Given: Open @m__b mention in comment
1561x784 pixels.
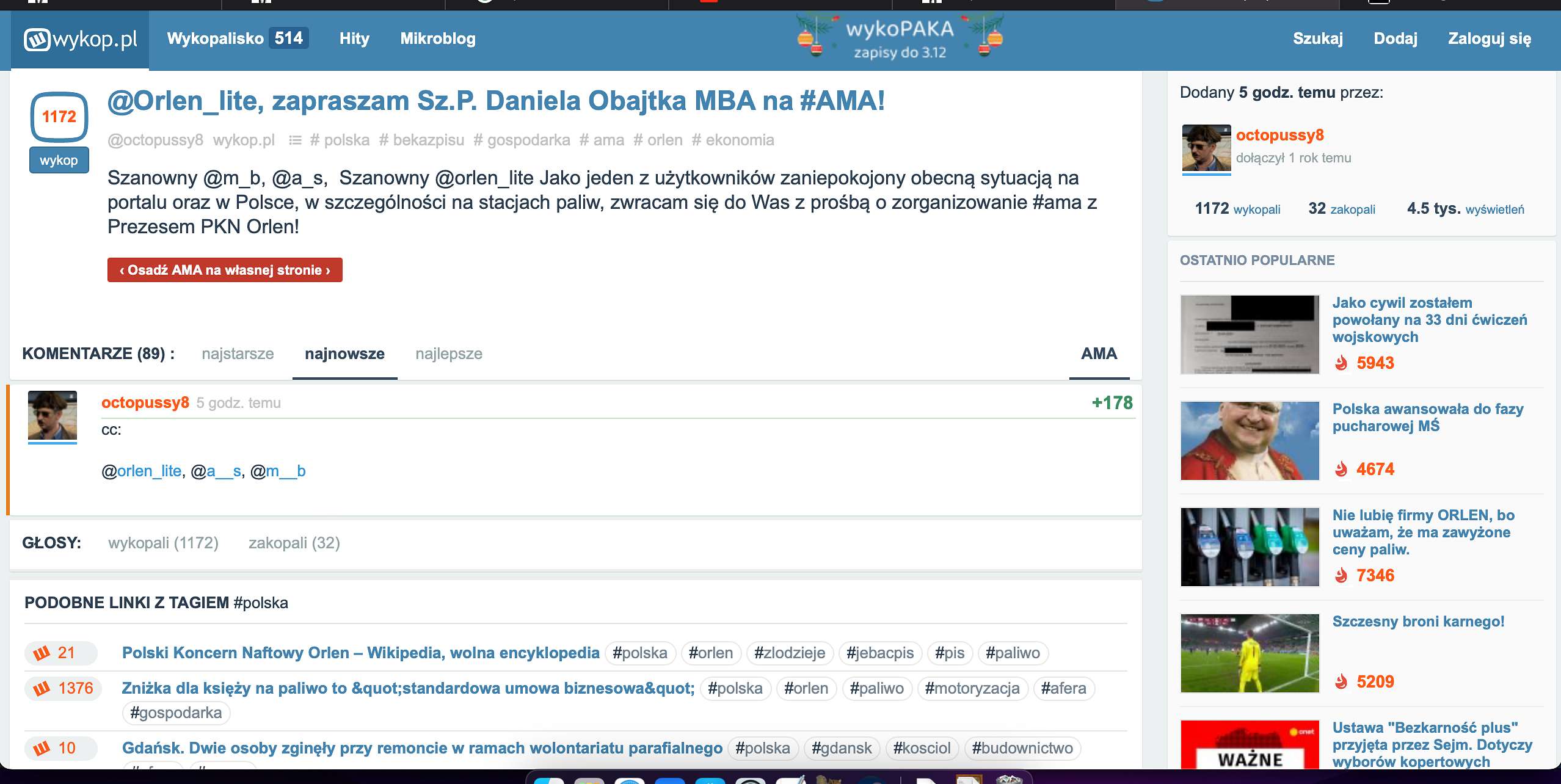Looking at the screenshot, I should (278, 471).
